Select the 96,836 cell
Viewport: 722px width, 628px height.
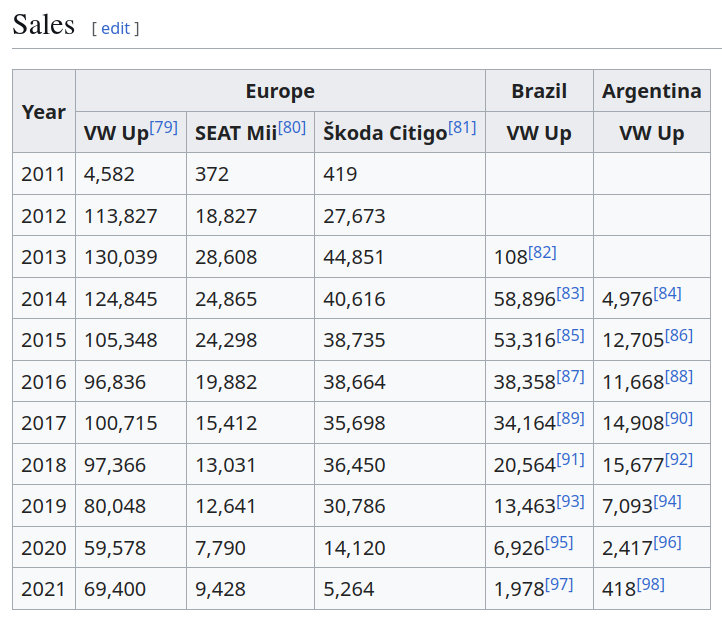pos(131,381)
